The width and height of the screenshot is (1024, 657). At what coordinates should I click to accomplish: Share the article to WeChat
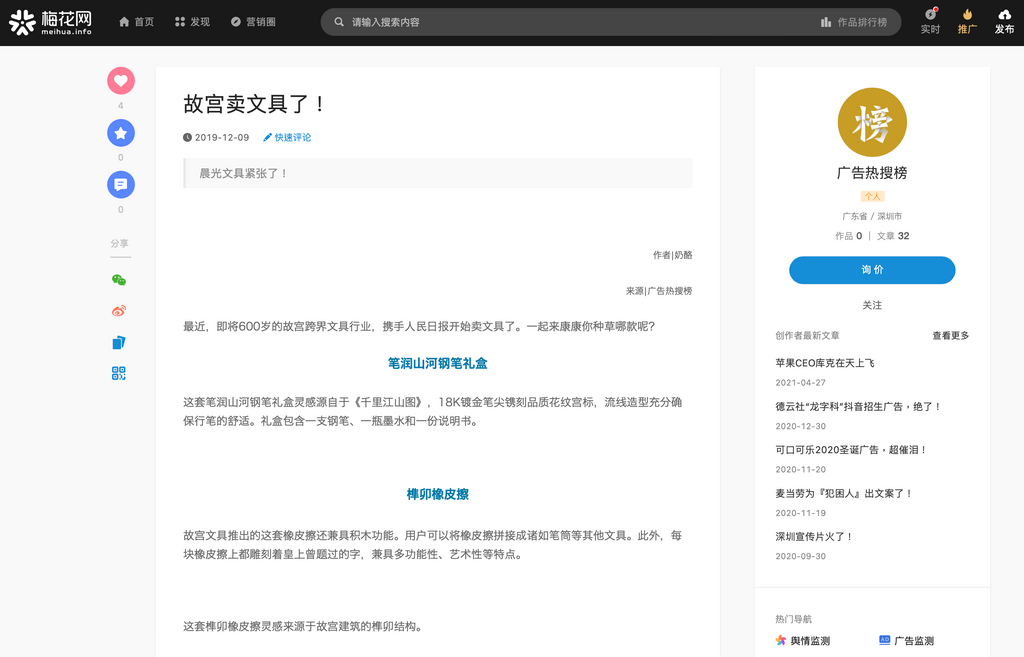tap(119, 280)
